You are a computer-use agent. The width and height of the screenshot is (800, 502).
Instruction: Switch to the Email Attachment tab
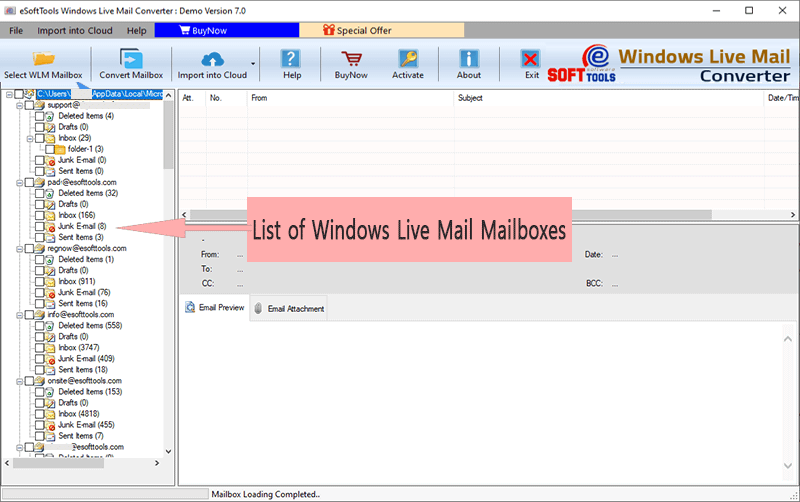coord(289,309)
